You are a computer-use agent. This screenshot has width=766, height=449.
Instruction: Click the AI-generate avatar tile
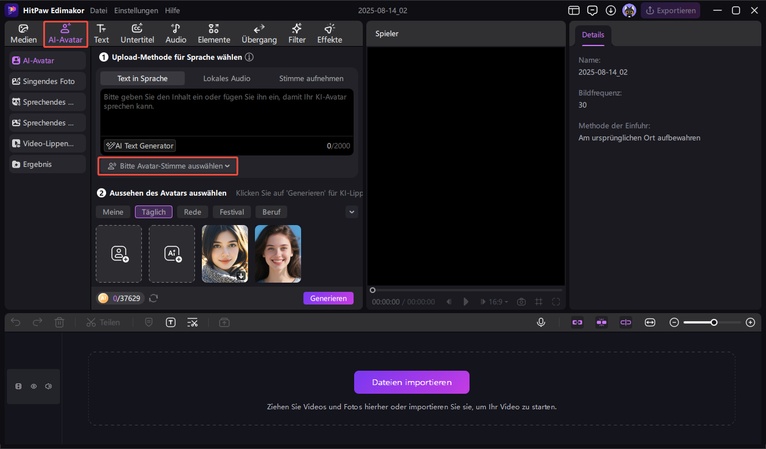point(172,254)
